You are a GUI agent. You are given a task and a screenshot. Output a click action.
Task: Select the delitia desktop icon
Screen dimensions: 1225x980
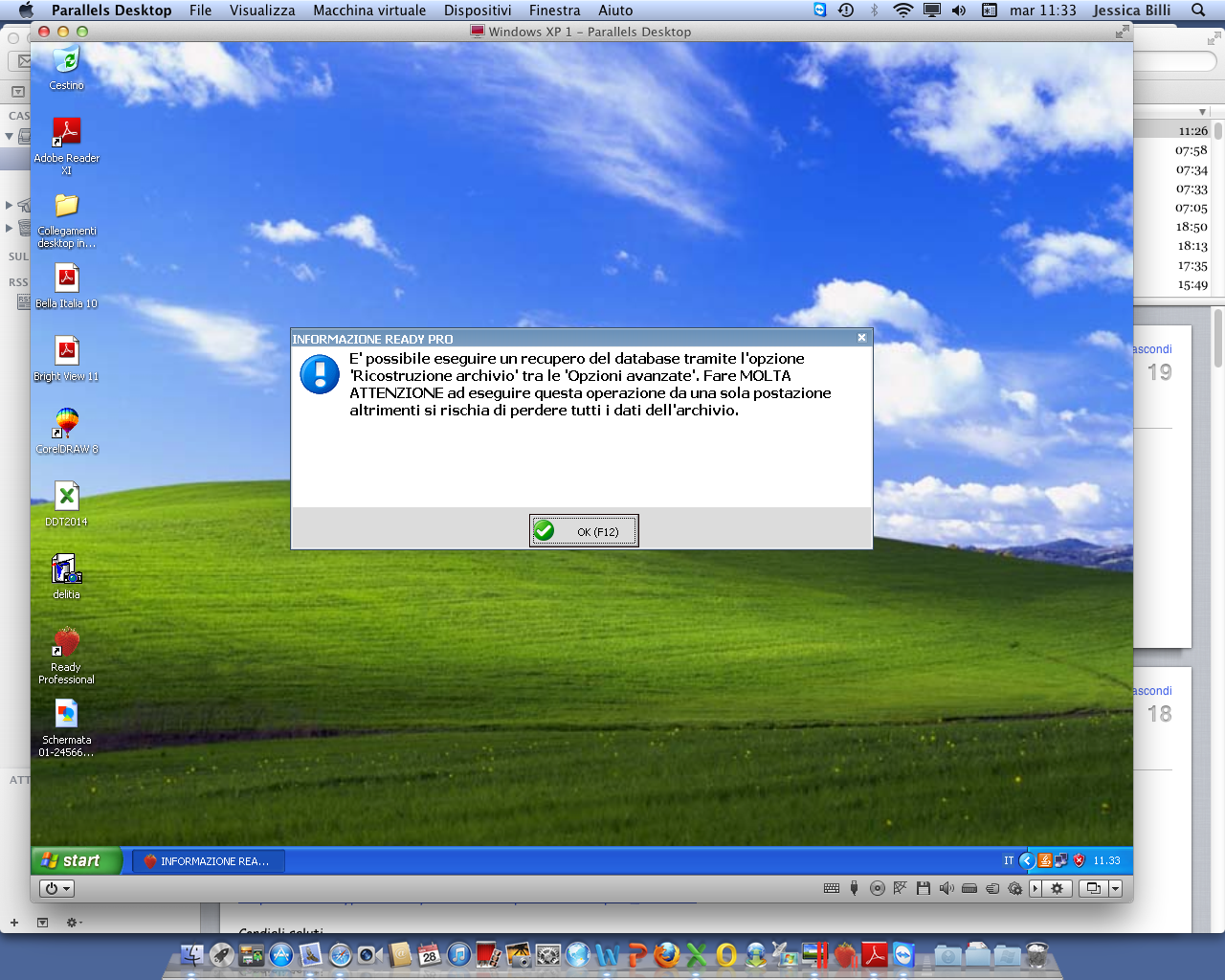pos(66,576)
